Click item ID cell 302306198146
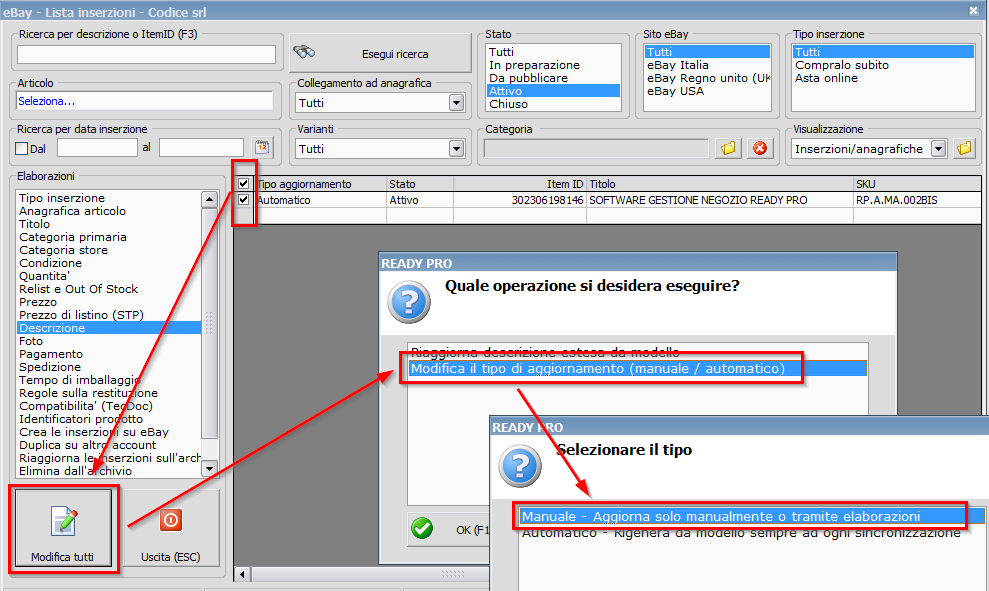 (520, 200)
